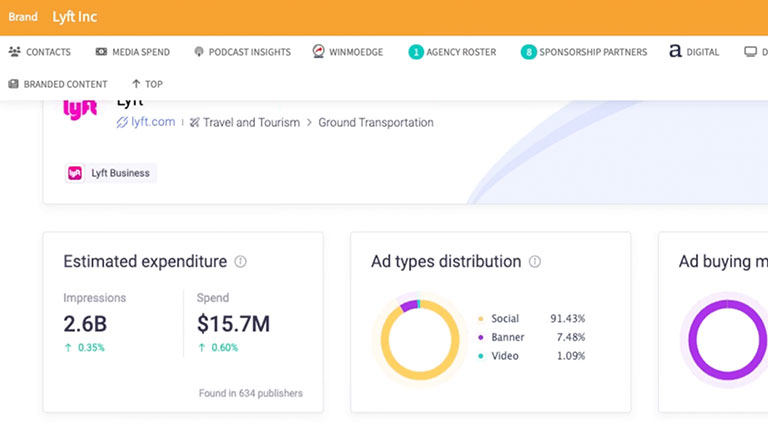This screenshot has width=768, height=439.
Task: Open the Contacts tab
Action: click(40, 52)
